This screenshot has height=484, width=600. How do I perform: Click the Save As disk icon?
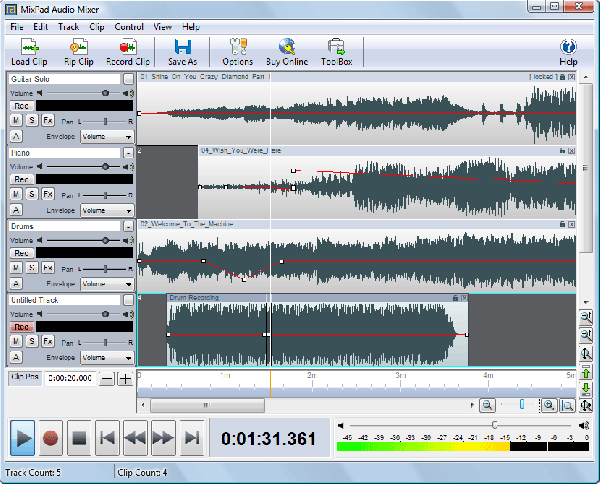pyautogui.click(x=183, y=46)
